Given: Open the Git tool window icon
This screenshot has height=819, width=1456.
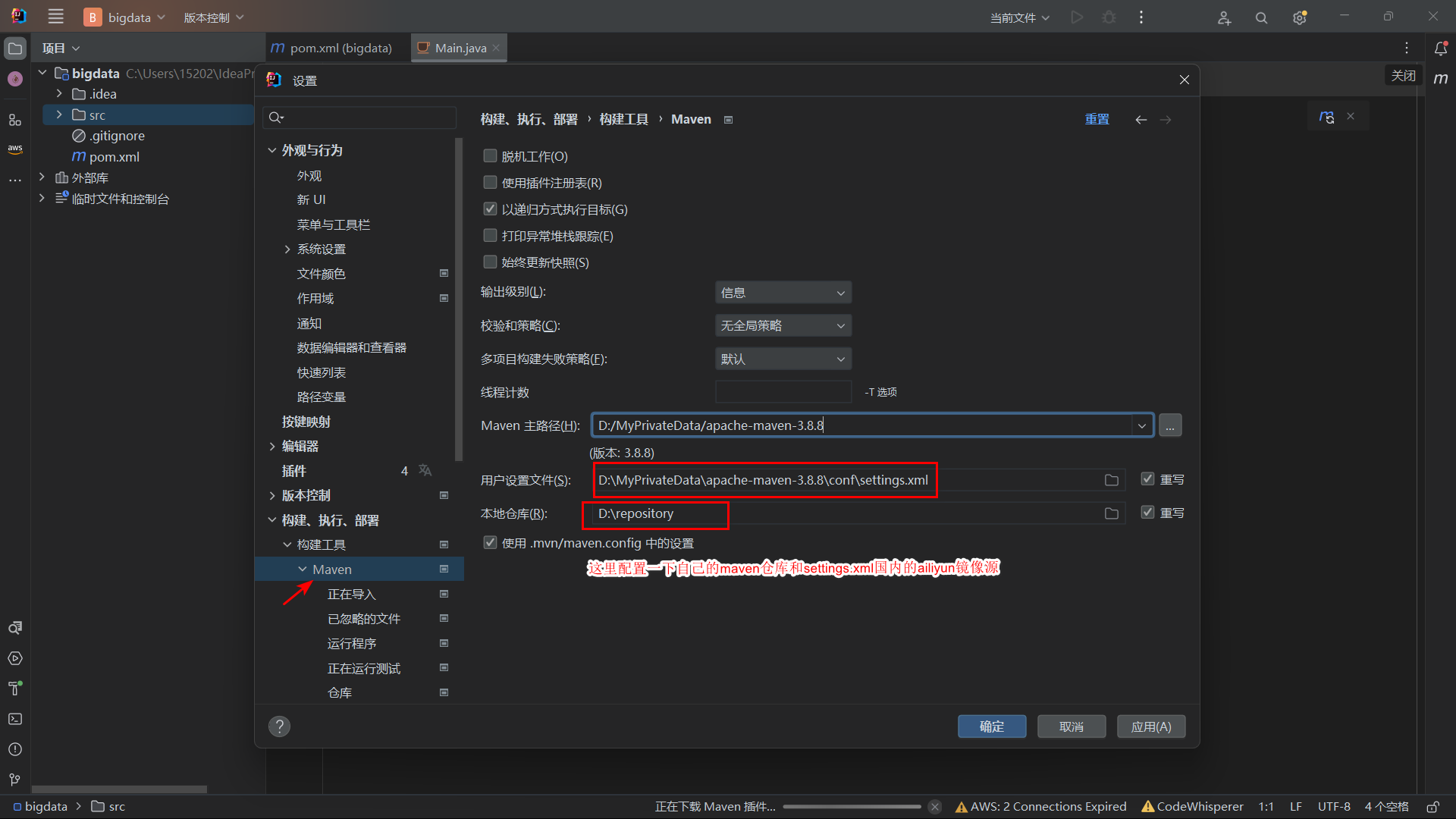Looking at the screenshot, I should point(15,780).
